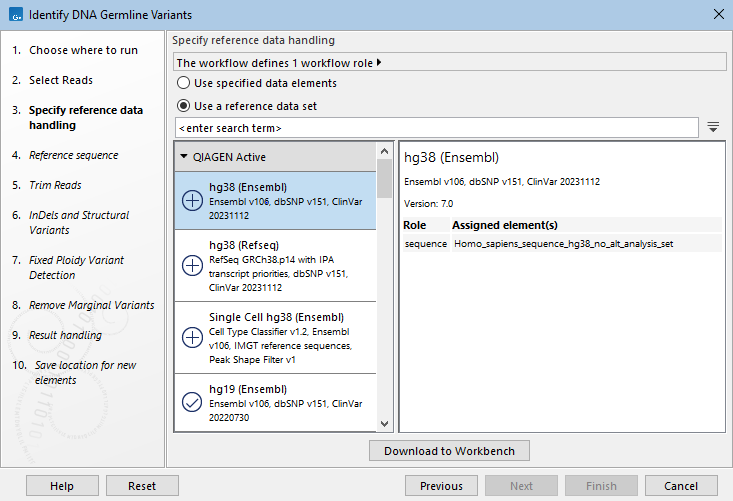Go to 'Choose where to run' step

tap(83, 50)
